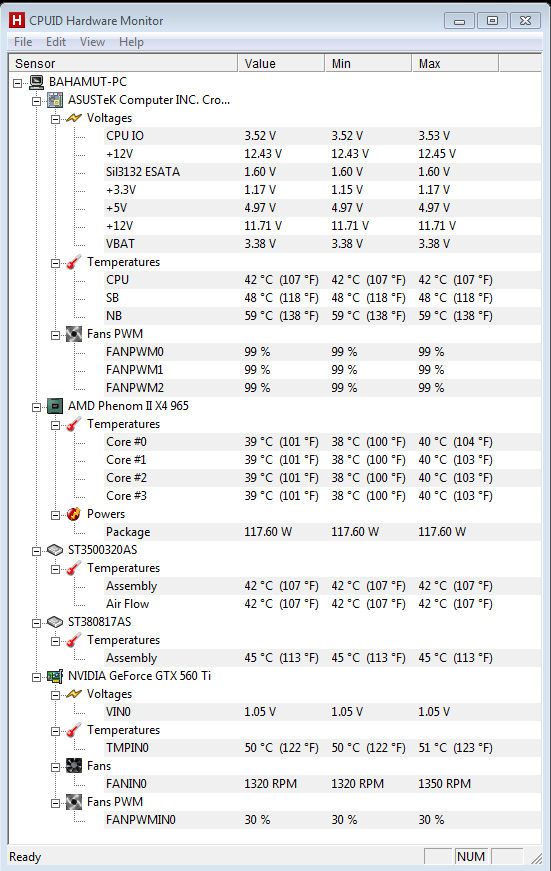The height and width of the screenshot is (871, 551).
Task: Collapse the NVIDIA GeForce GTX 560 Ti node
Action: 37,677
